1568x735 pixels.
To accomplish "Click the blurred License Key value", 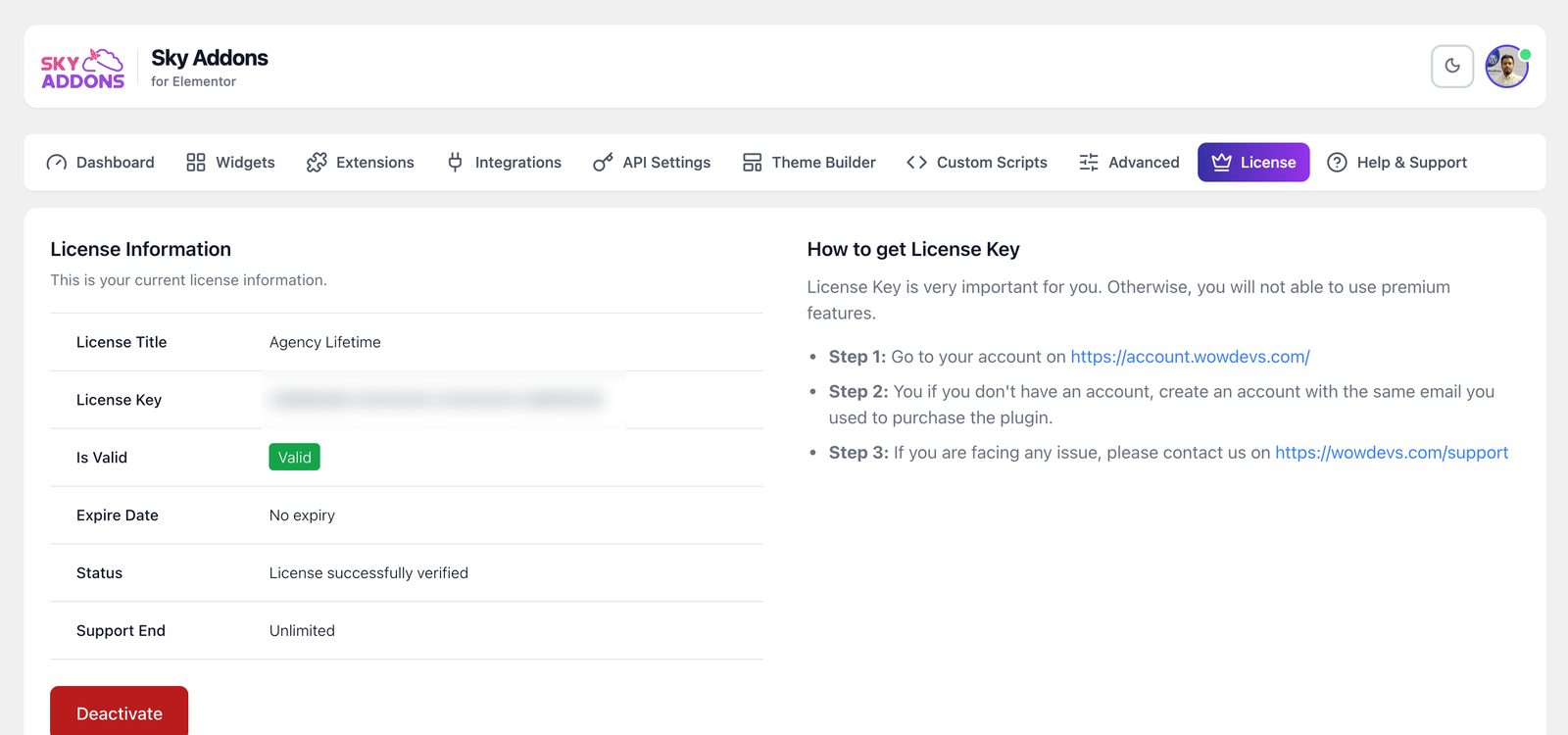I will click(x=436, y=400).
